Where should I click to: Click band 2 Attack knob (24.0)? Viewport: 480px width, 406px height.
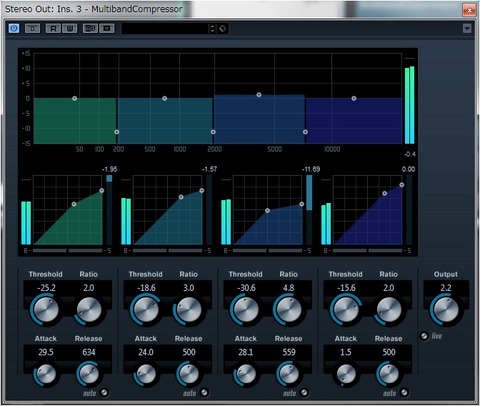146,374
